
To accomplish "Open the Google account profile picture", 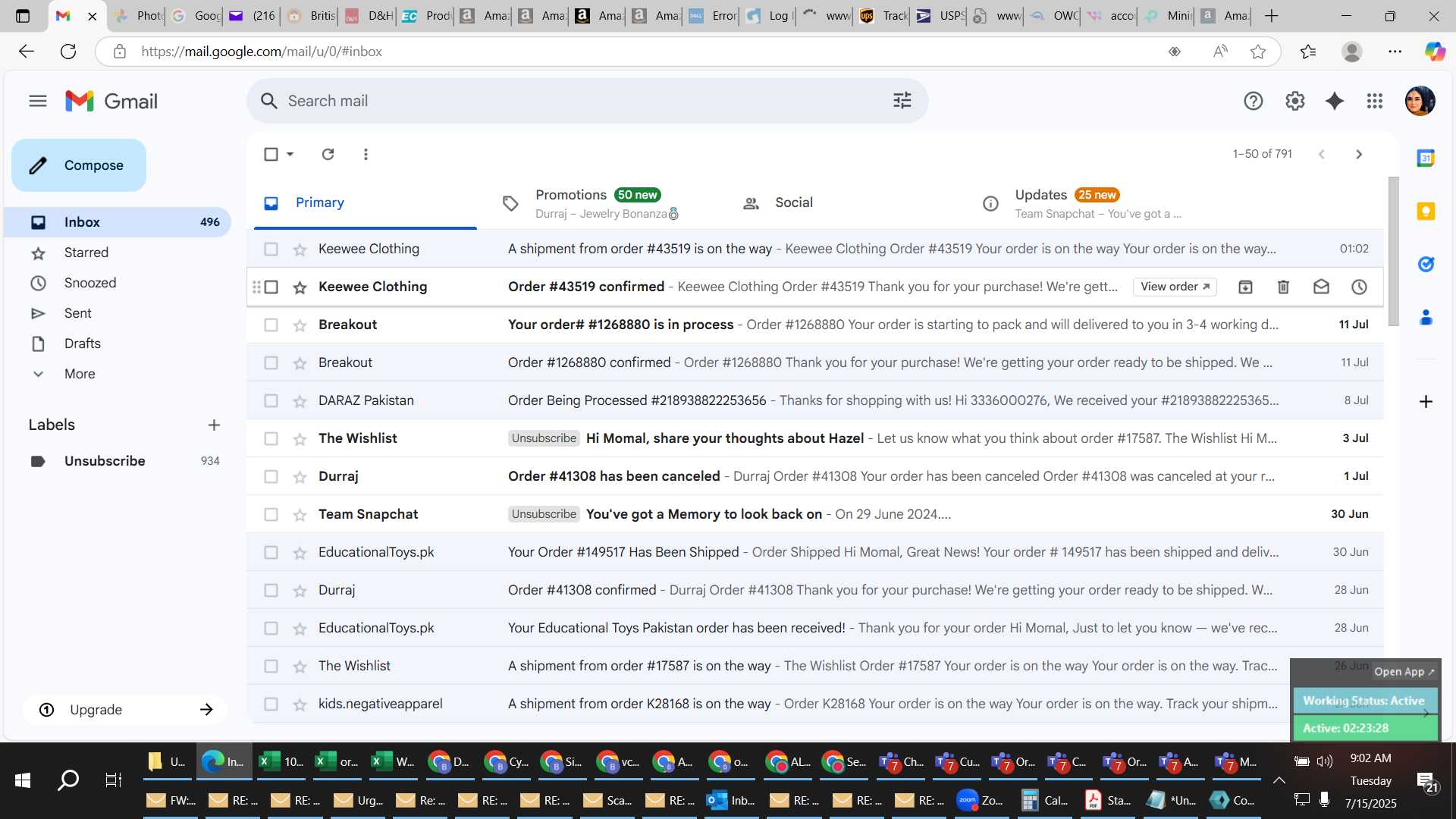I will 1420,101.
